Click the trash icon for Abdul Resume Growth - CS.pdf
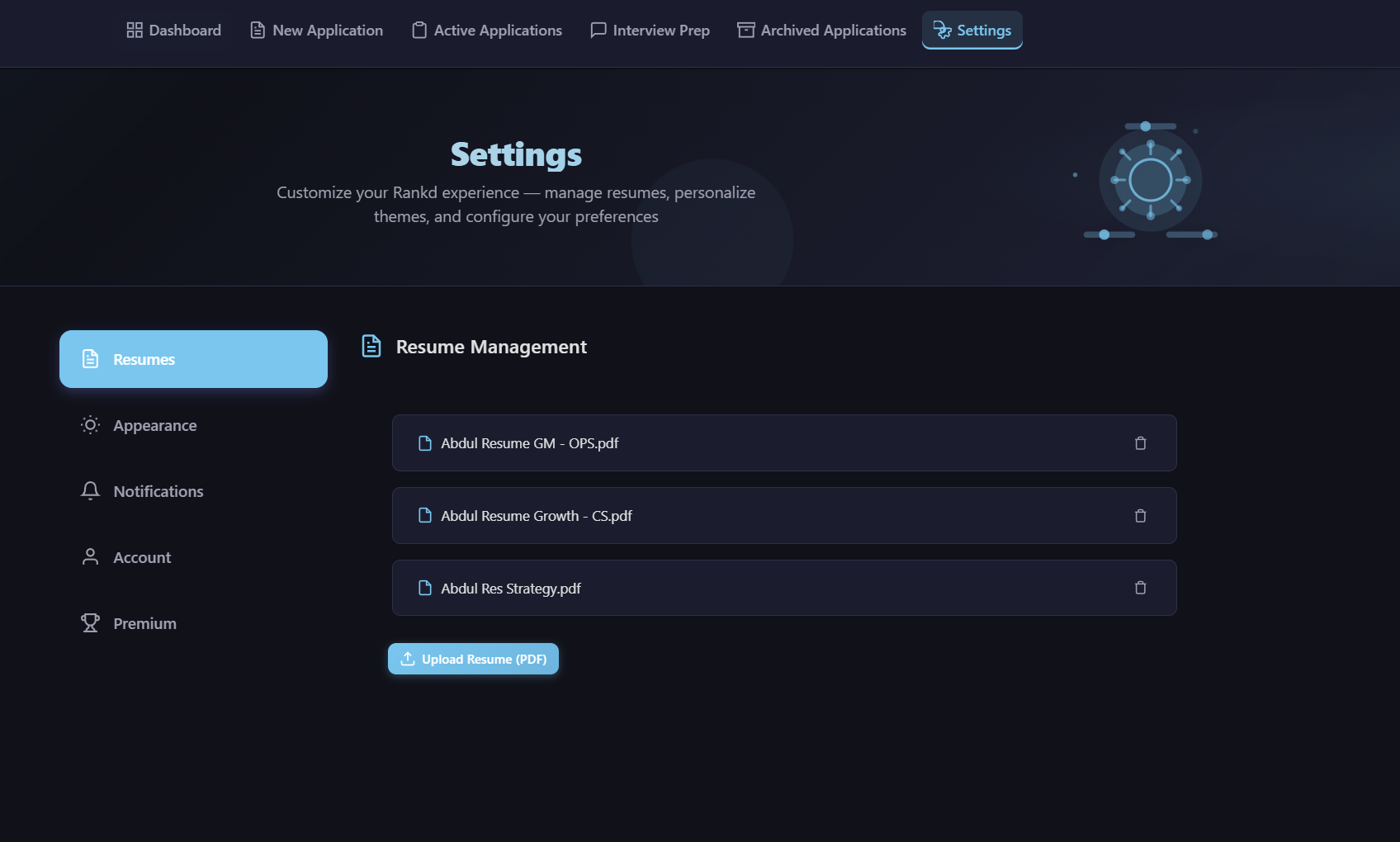Viewport: 1400px width, 842px height. pyautogui.click(x=1141, y=516)
